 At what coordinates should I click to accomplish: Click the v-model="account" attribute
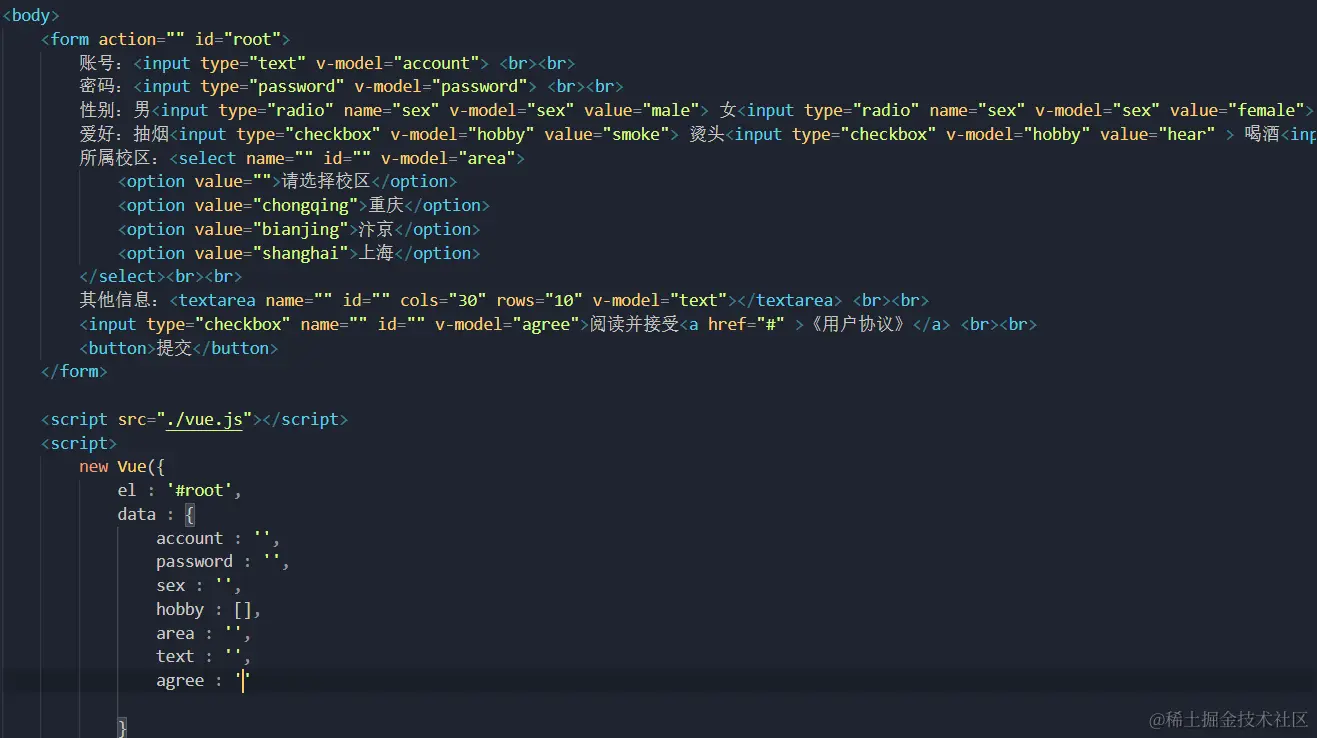pos(402,63)
